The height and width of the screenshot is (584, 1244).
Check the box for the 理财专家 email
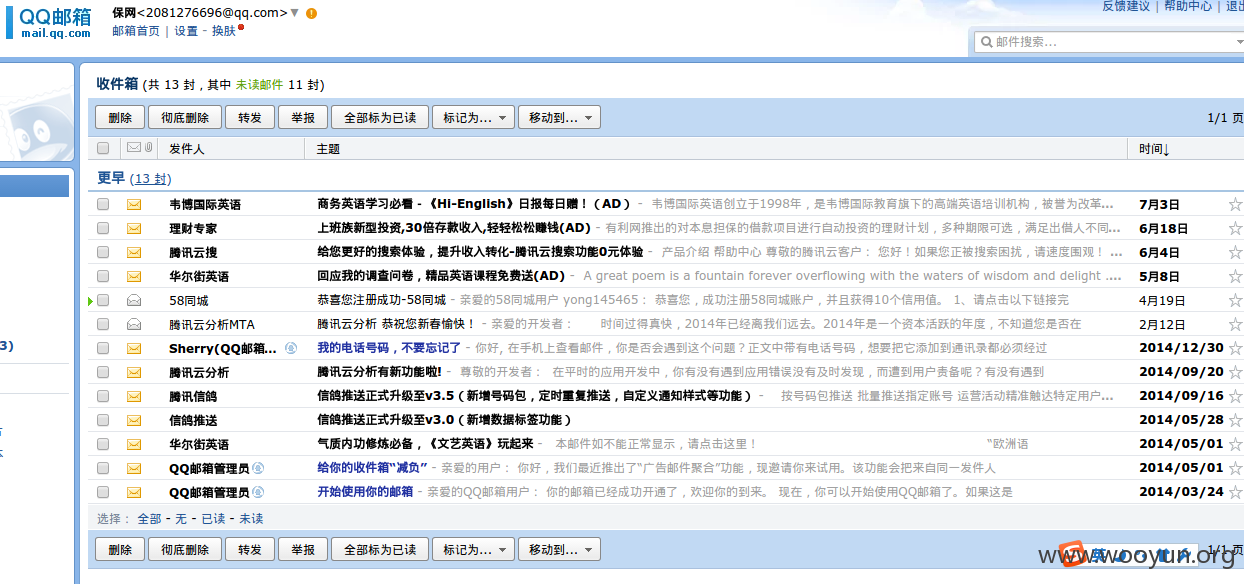103,228
